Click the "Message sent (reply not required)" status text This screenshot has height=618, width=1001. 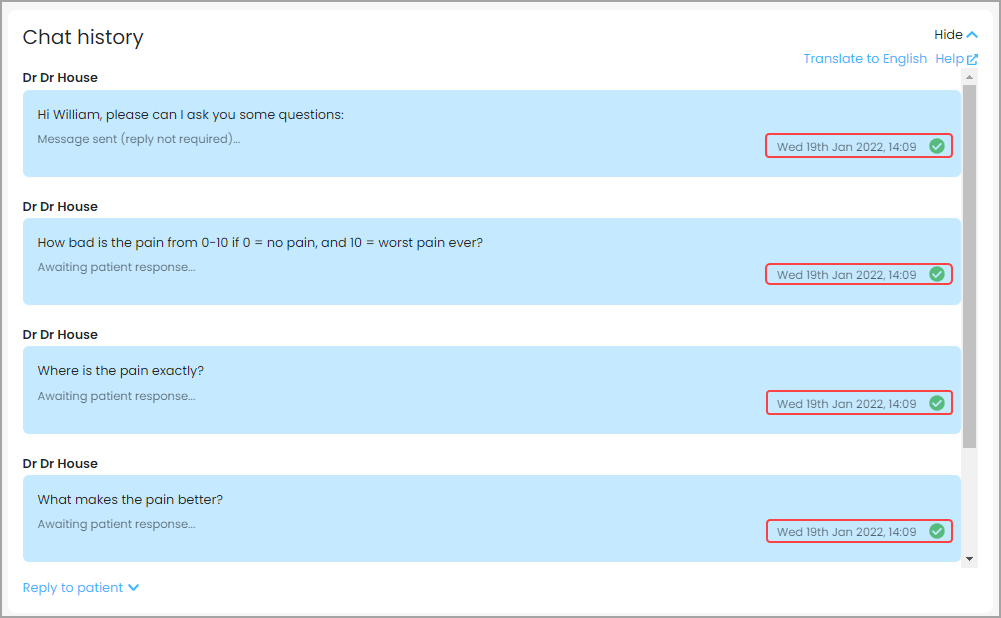point(138,139)
